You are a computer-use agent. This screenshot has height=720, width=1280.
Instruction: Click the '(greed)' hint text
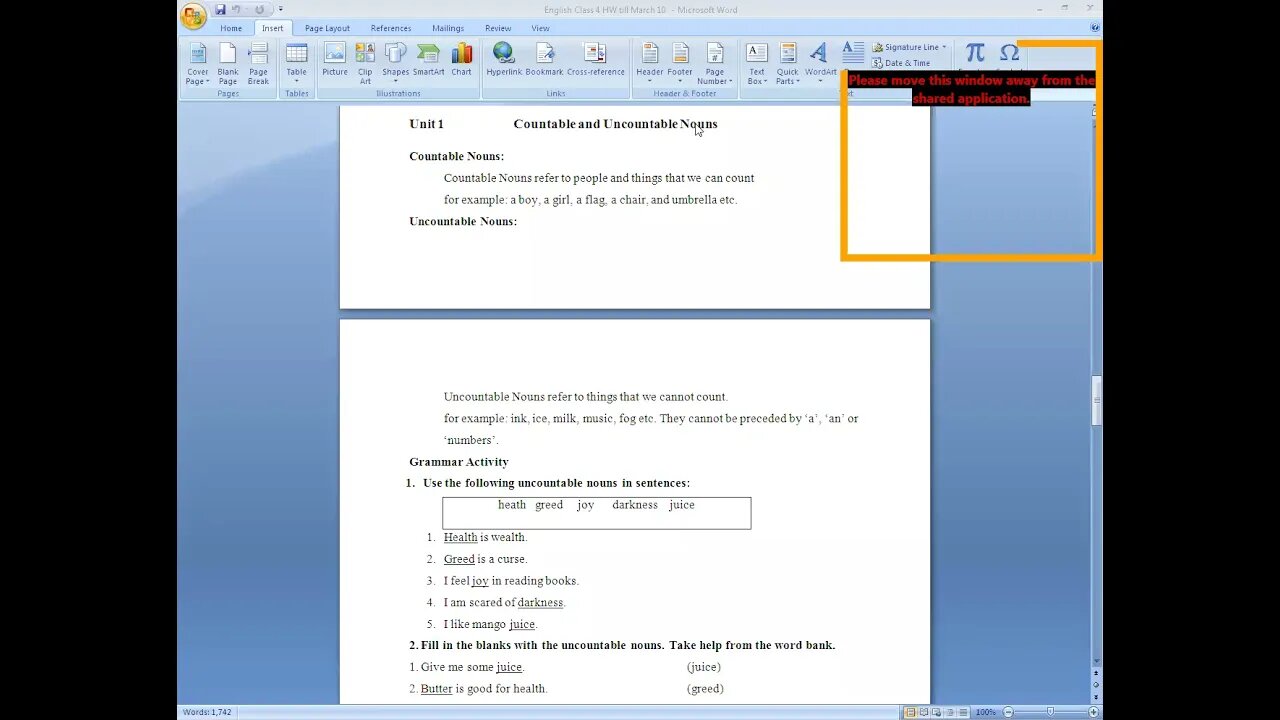[x=705, y=689]
